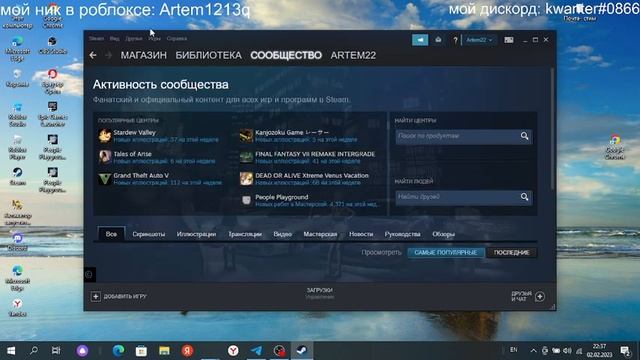Switch to the Скриншоты tab
The height and width of the screenshot is (360, 640).
coord(149,234)
